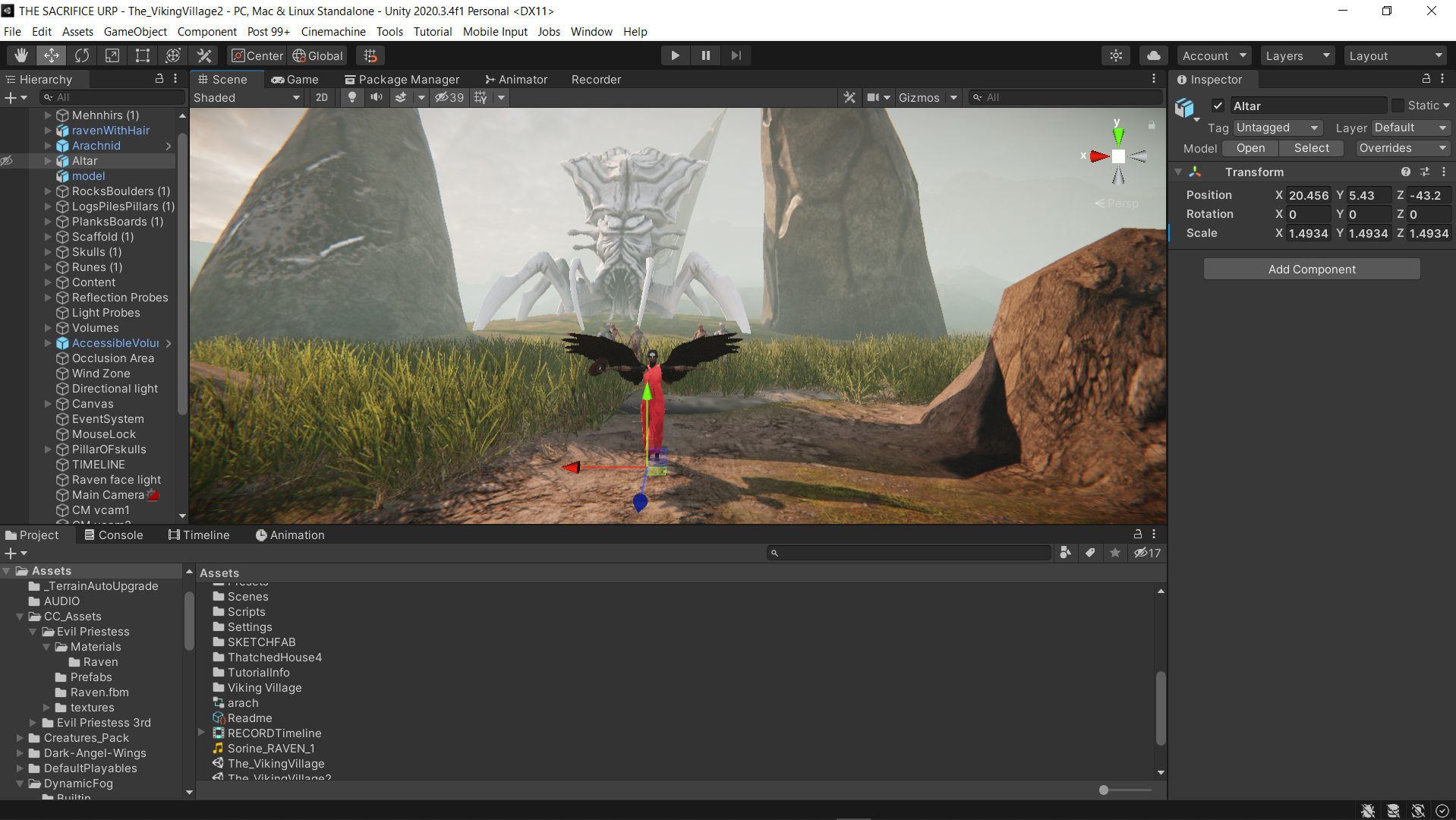Open Transform preset selector icon
Image resolution: width=1456 pixels, height=820 pixels.
pos(1425,172)
